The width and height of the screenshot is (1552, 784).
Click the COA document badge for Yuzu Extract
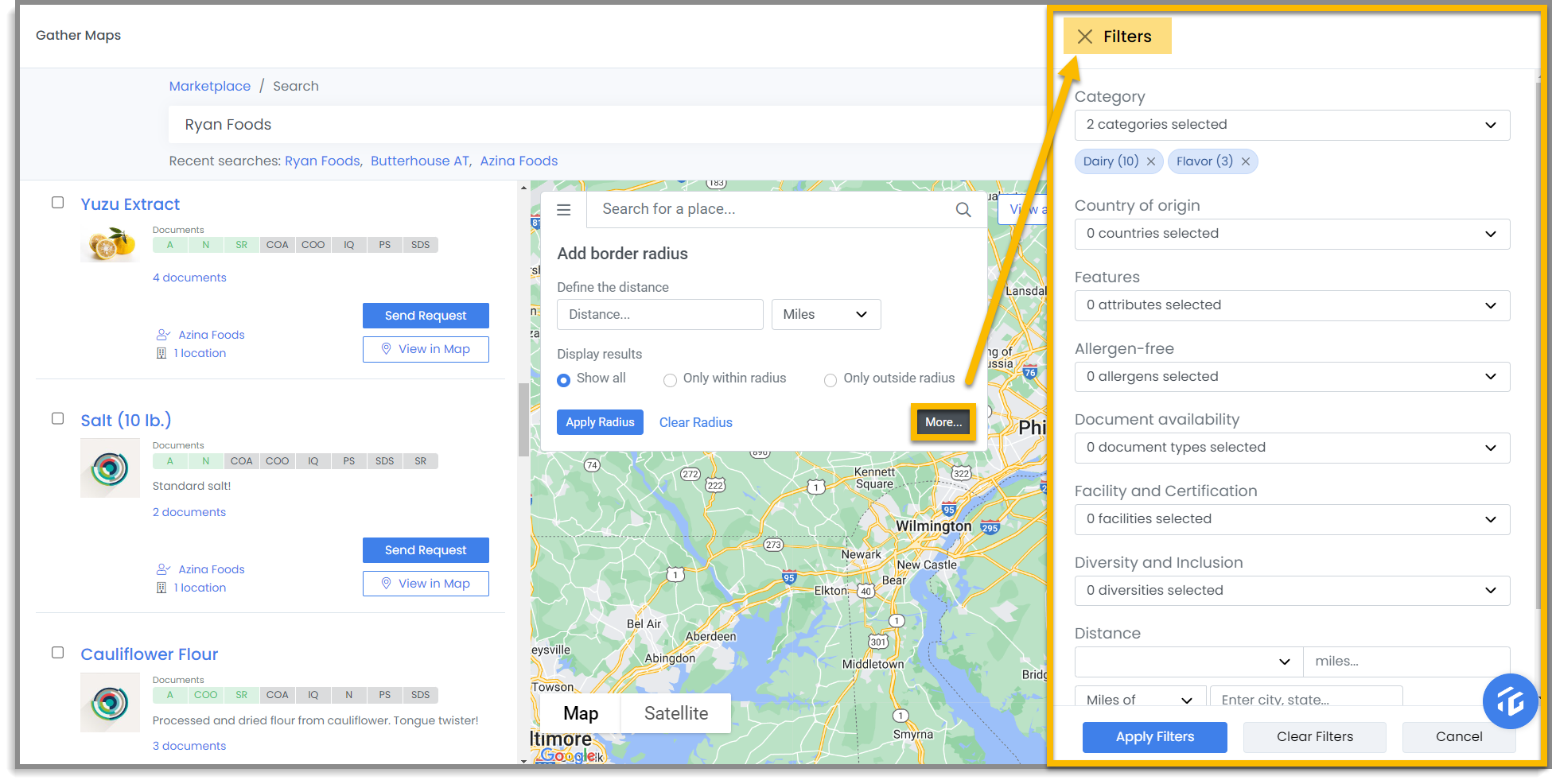coord(277,245)
